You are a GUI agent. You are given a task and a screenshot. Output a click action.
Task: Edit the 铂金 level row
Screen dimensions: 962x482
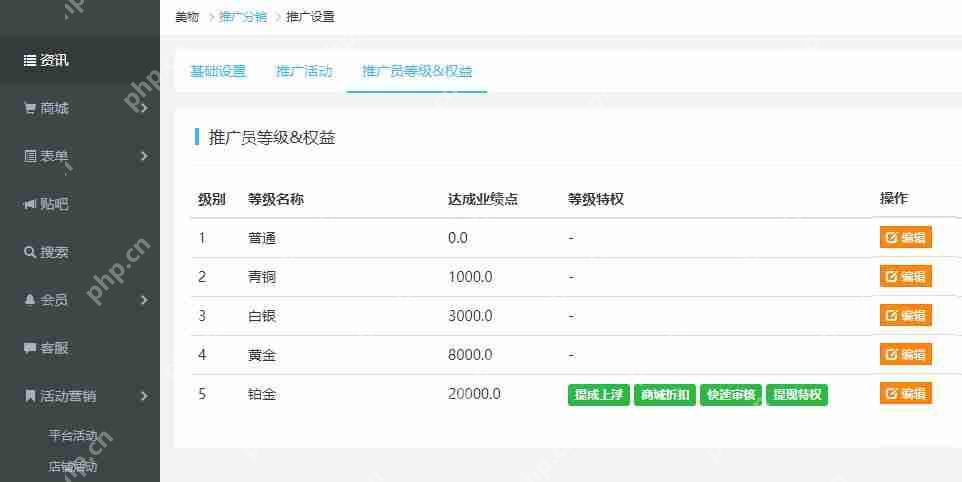[x=906, y=393]
